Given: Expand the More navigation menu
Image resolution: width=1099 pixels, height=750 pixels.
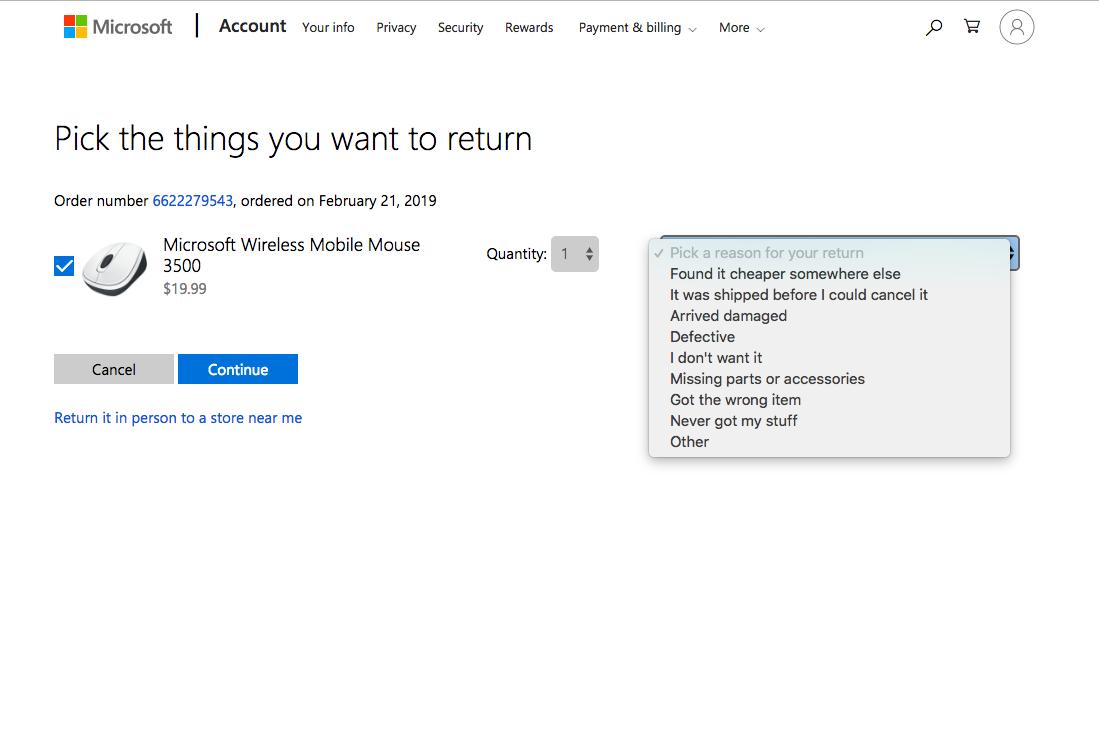Looking at the screenshot, I should (x=741, y=28).
